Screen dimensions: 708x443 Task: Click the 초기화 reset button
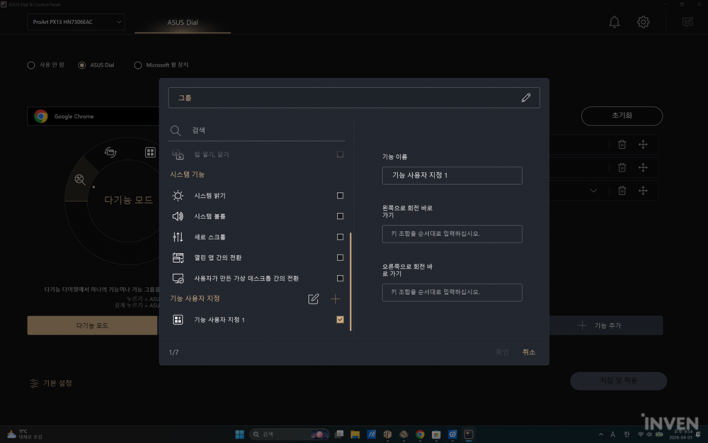pos(621,116)
